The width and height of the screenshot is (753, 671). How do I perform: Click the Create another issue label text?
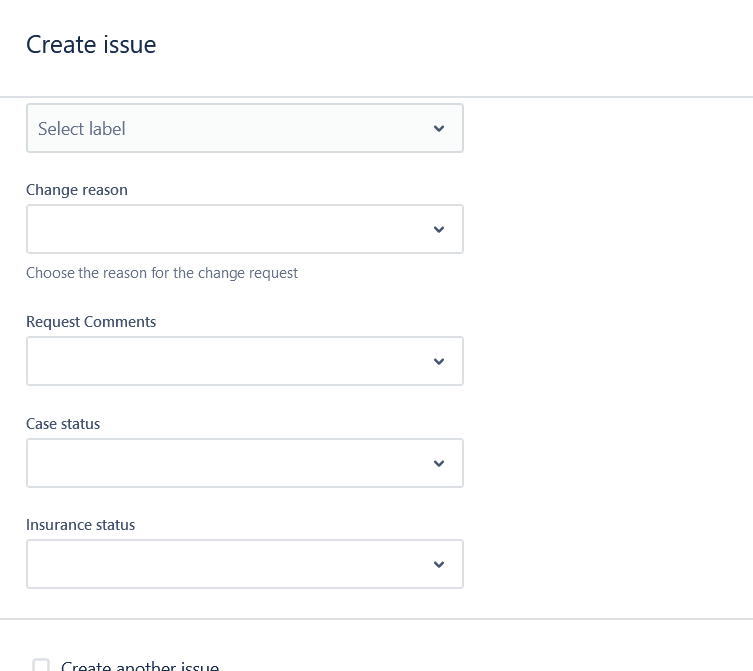[x=140, y=666]
